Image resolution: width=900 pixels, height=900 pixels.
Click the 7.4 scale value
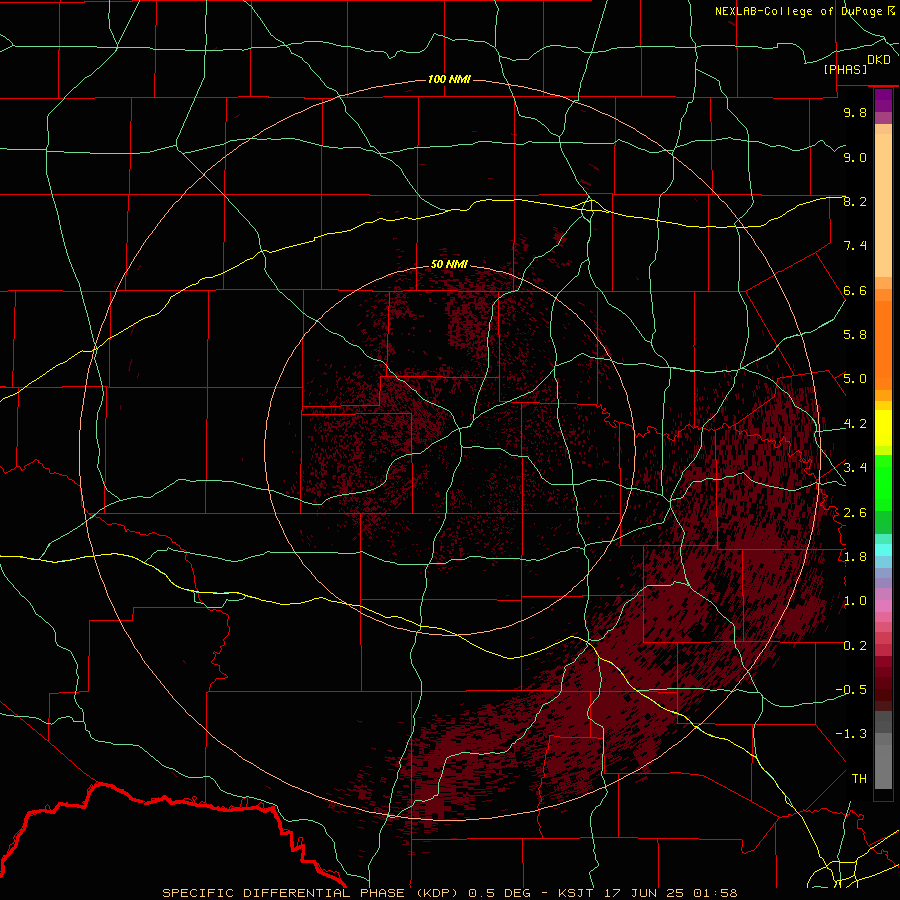click(x=855, y=246)
